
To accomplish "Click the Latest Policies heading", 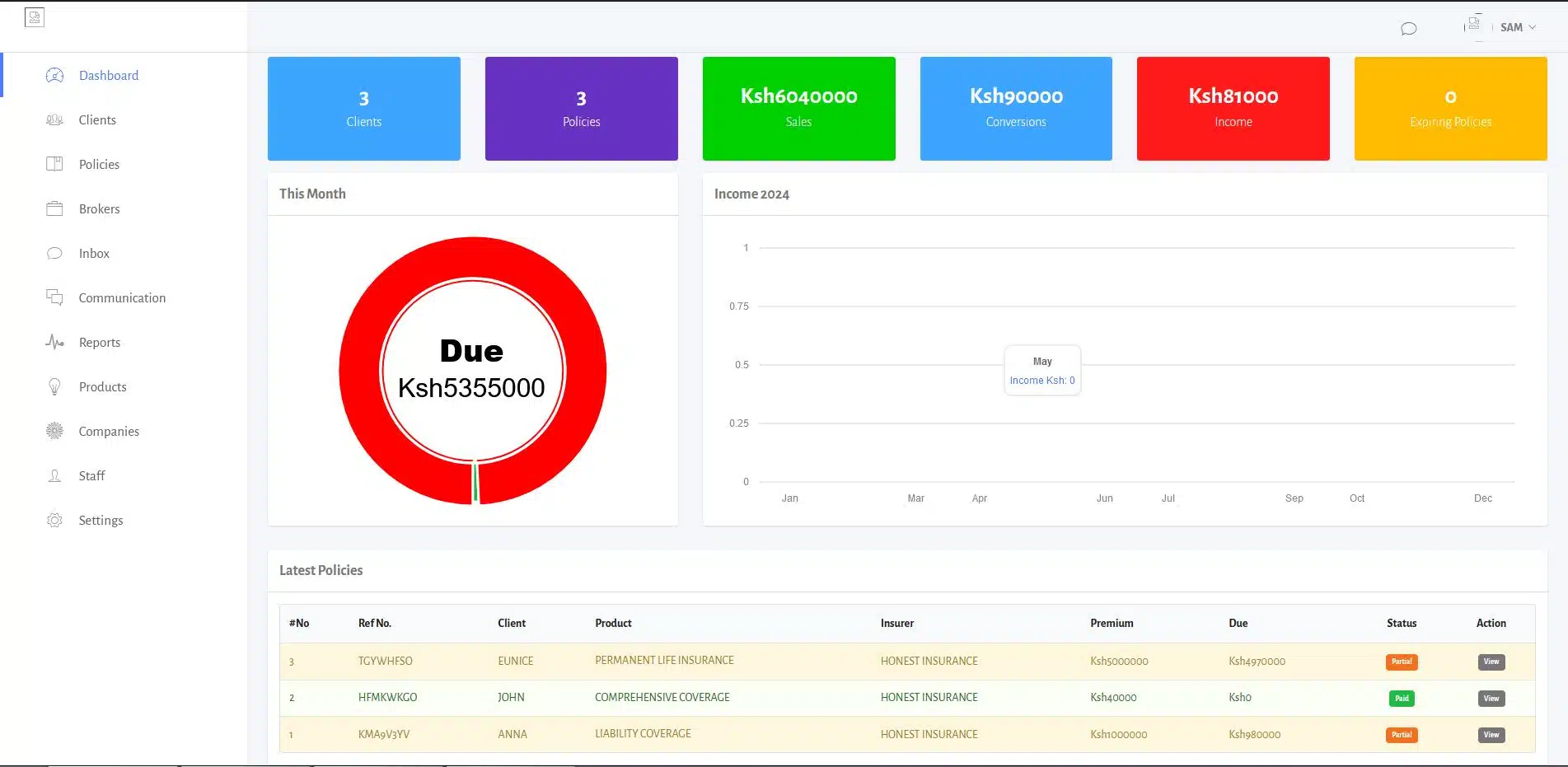I will [x=321, y=570].
